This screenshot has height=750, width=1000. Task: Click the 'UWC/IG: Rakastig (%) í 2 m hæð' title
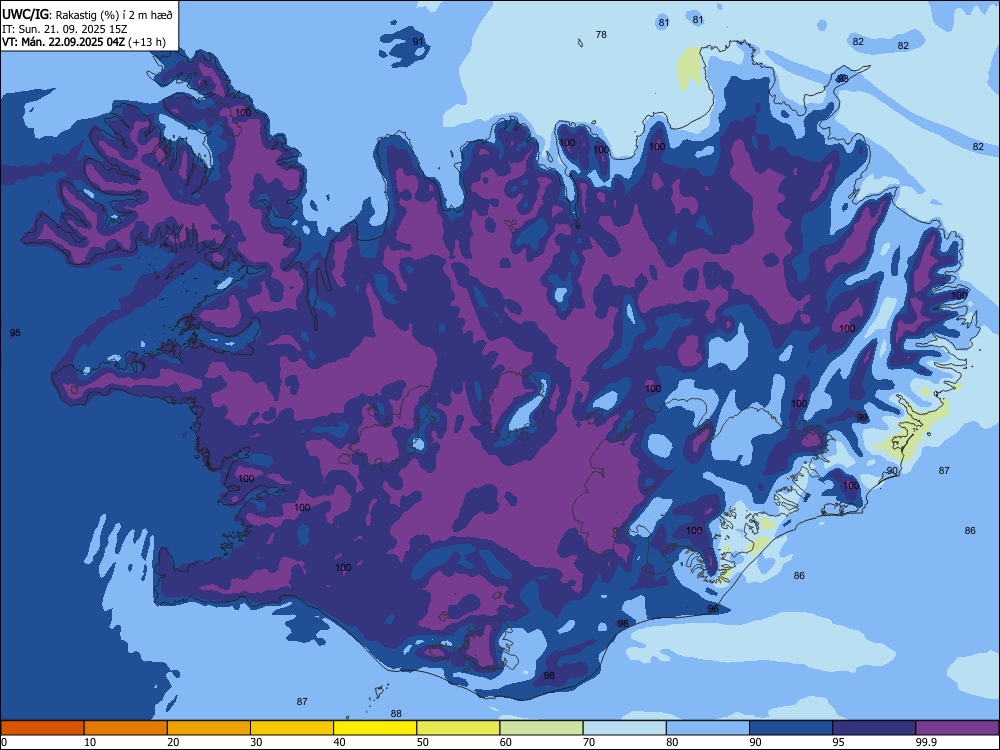(x=87, y=15)
